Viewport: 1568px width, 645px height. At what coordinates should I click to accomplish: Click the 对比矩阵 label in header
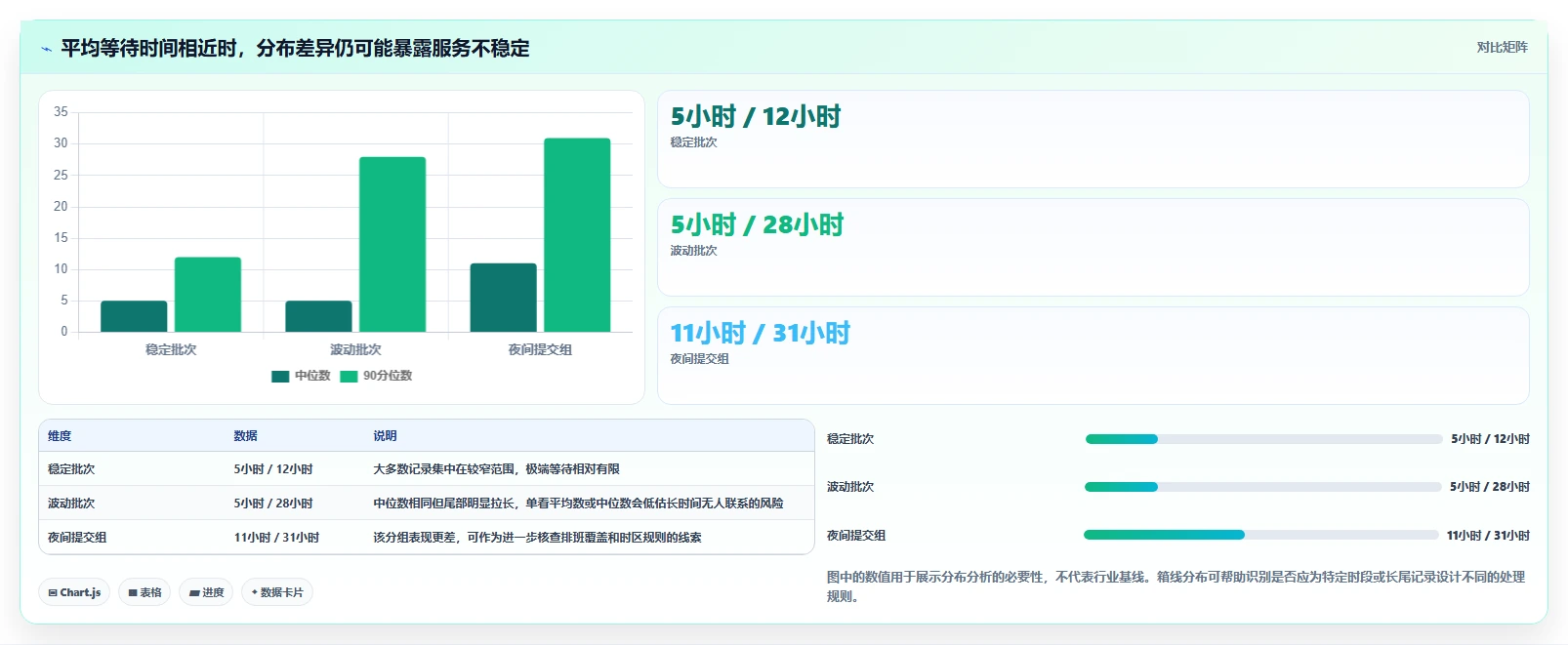click(1502, 47)
